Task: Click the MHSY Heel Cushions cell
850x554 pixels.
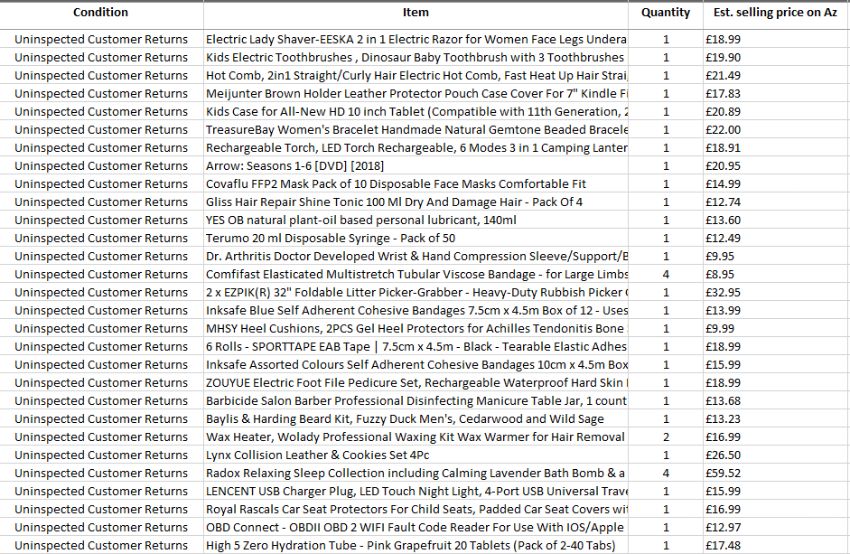Action: (416, 328)
